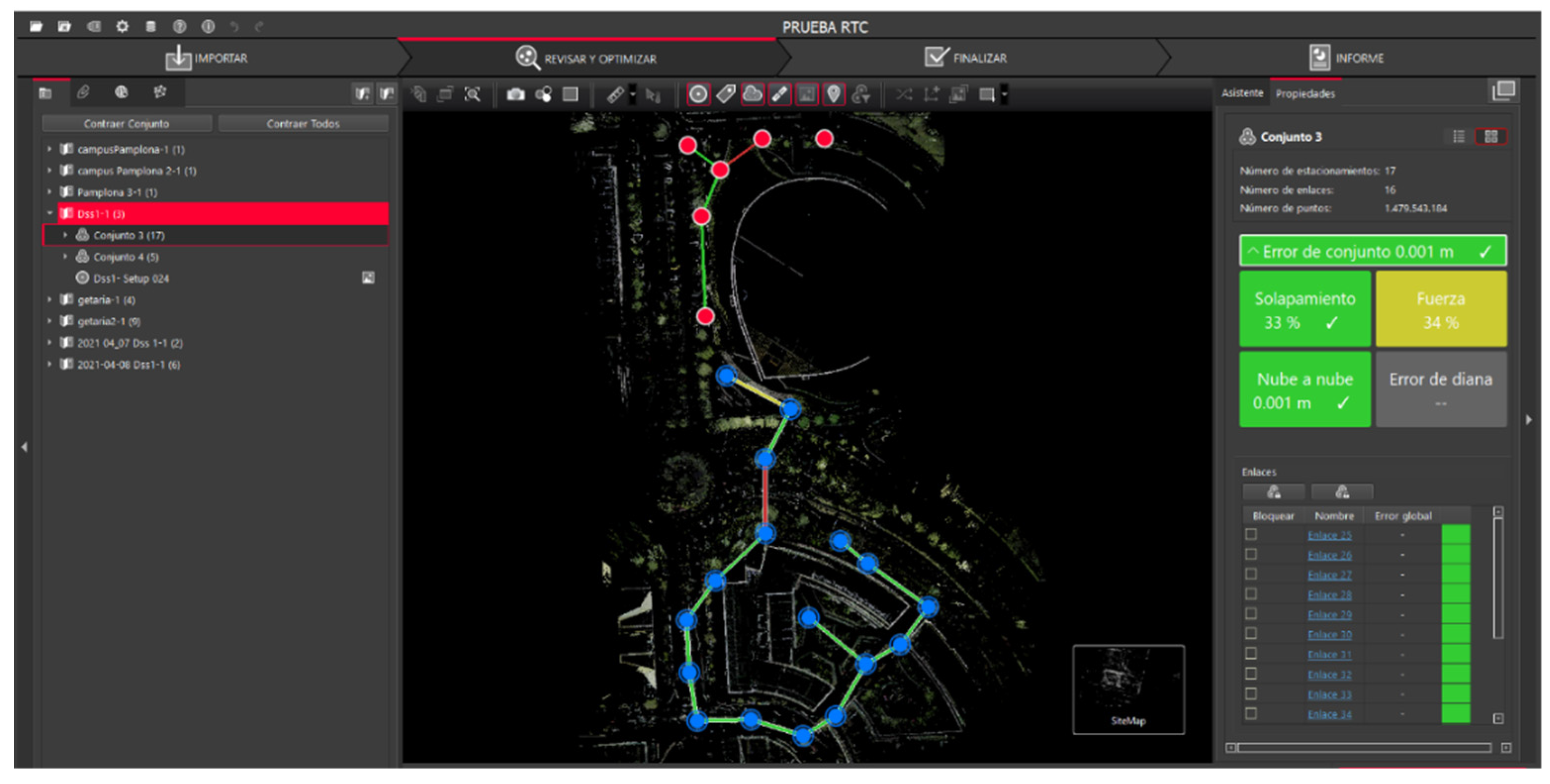Check the Bloquear box for Enlace 32
The width and height of the screenshot is (1550, 784).
[1251, 673]
